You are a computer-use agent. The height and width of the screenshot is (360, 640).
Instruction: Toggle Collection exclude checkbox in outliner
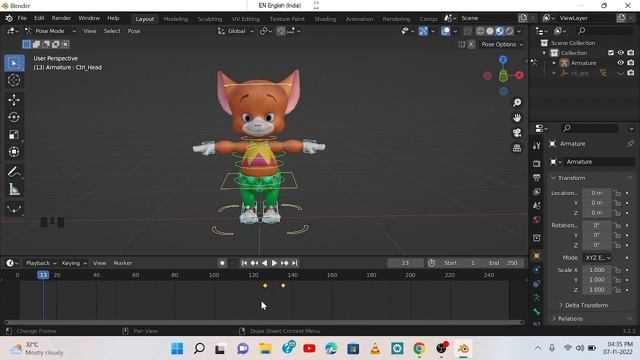click(611, 53)
